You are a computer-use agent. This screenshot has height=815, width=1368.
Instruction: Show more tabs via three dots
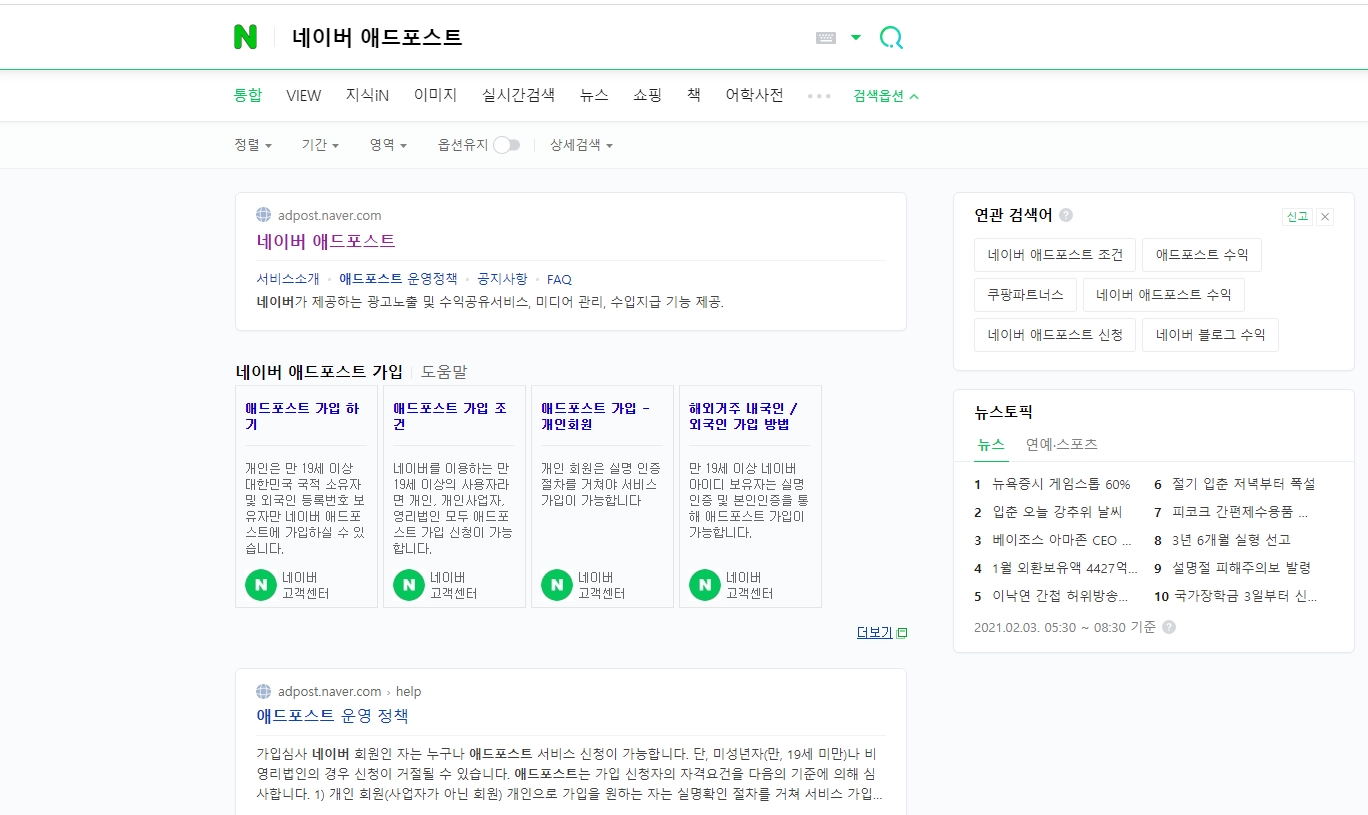(x=819, y=96)
